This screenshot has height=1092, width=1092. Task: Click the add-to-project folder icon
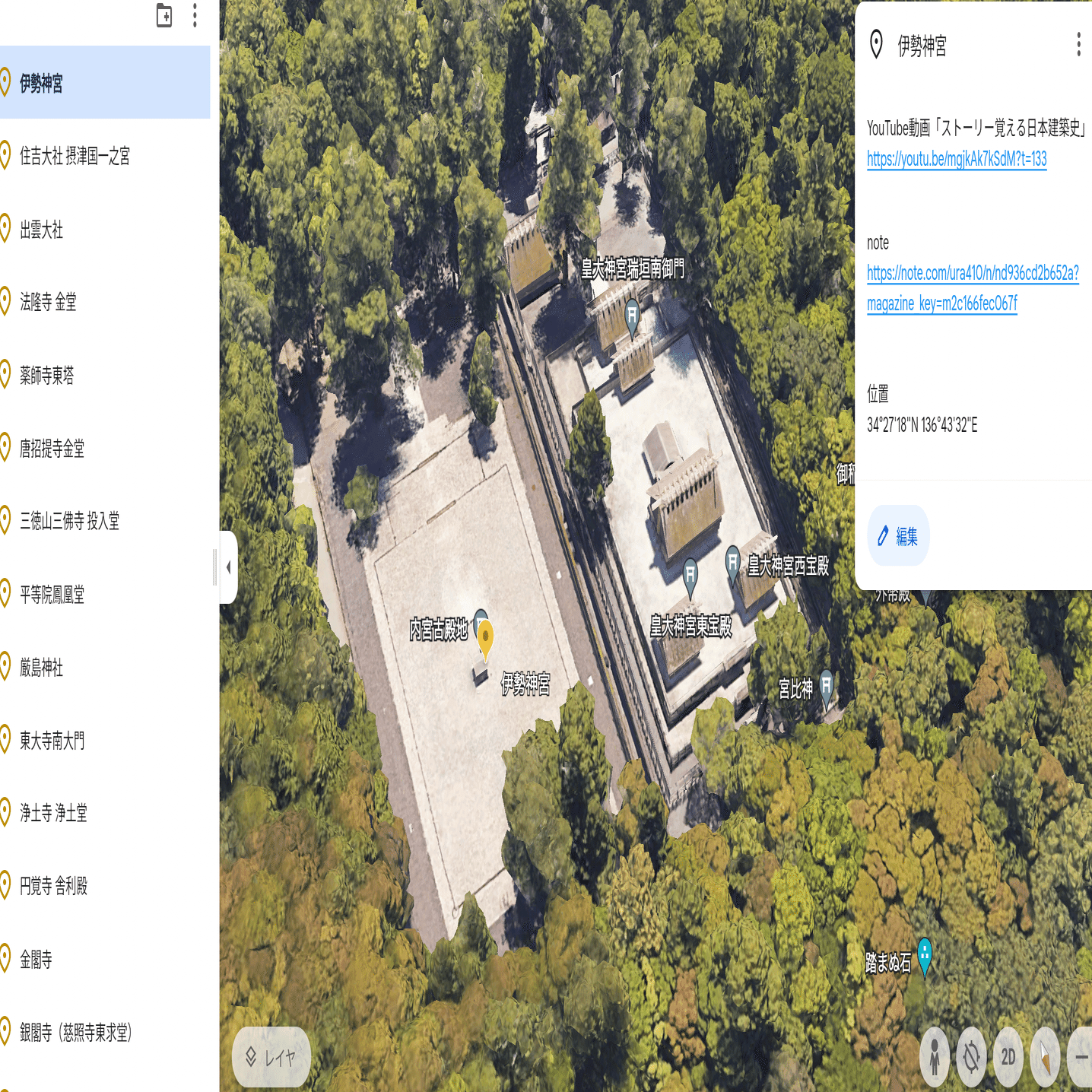164,15
